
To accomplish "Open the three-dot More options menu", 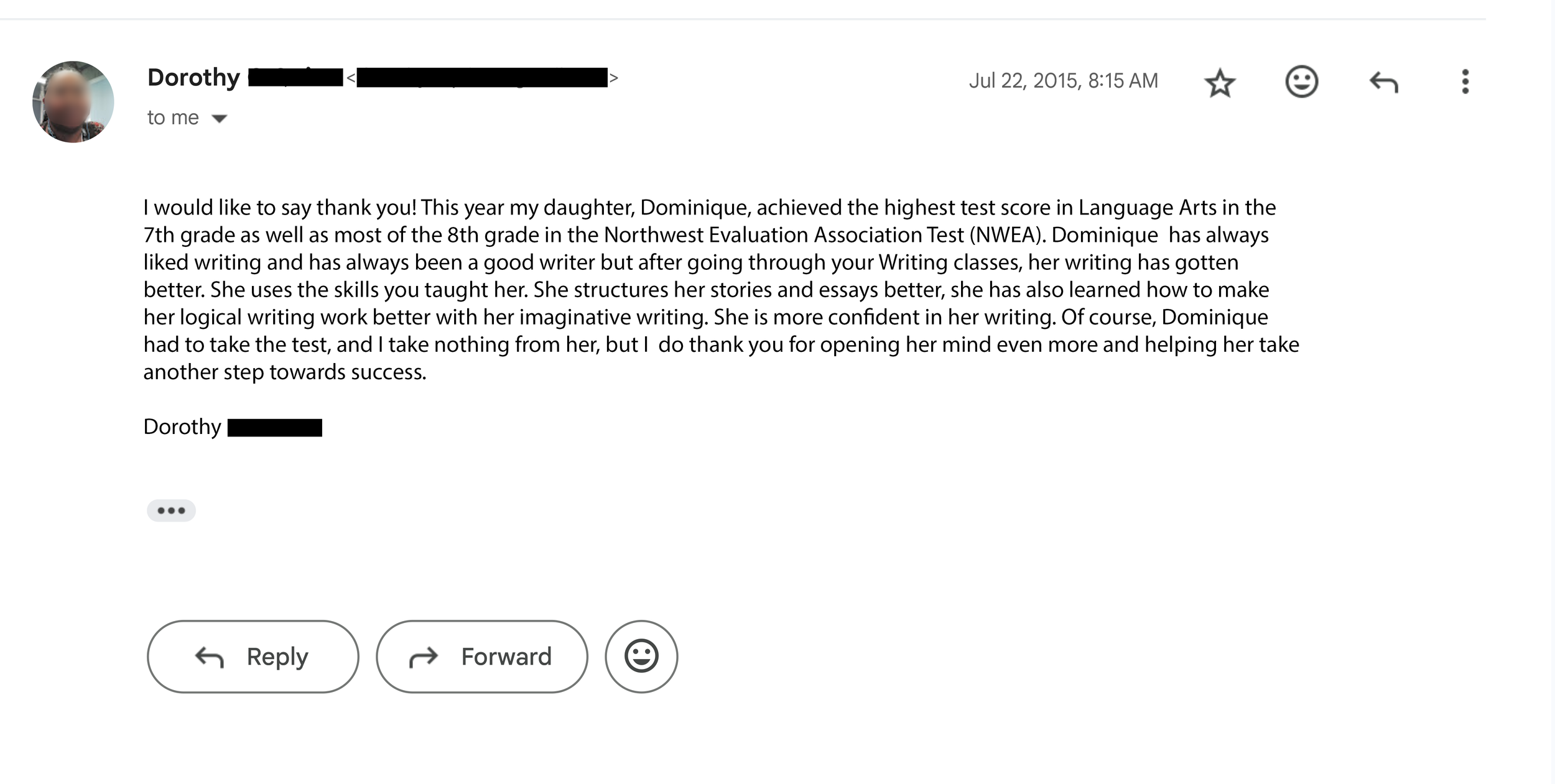I will pos(1465,81).
